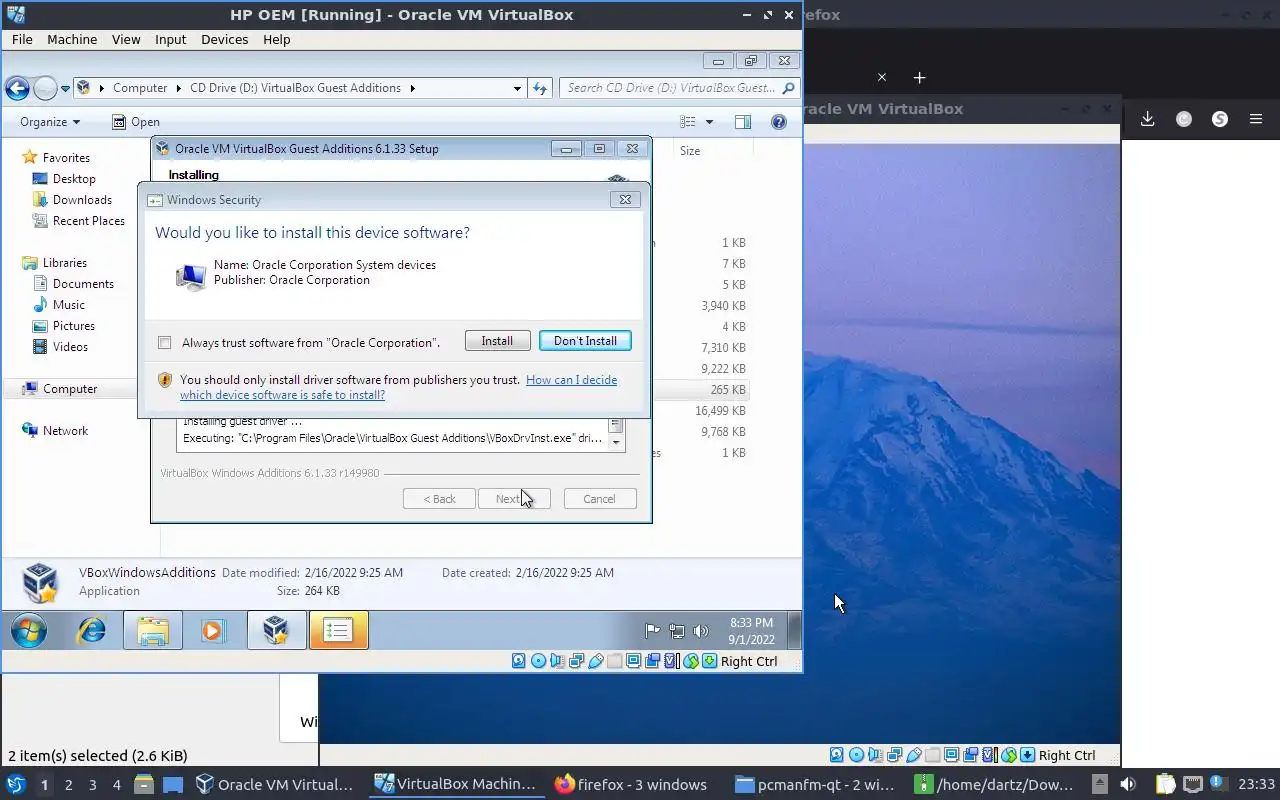Click Explorer refresh button
This screenshot has height=800, width=1280.
pyautogui.click(x=540, y=88)
